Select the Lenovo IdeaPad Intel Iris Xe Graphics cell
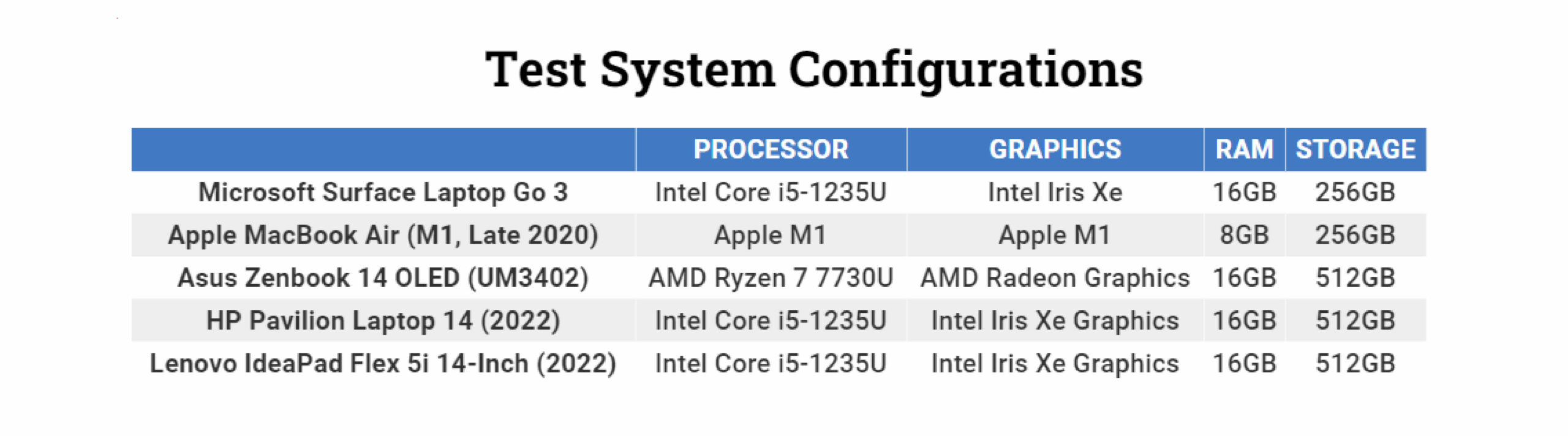The width and height of the screenshot is (1568, 436). 1055,364
